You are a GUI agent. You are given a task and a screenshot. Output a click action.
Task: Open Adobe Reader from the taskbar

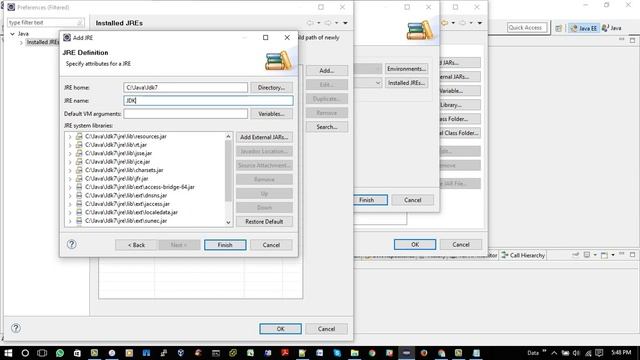285,353
